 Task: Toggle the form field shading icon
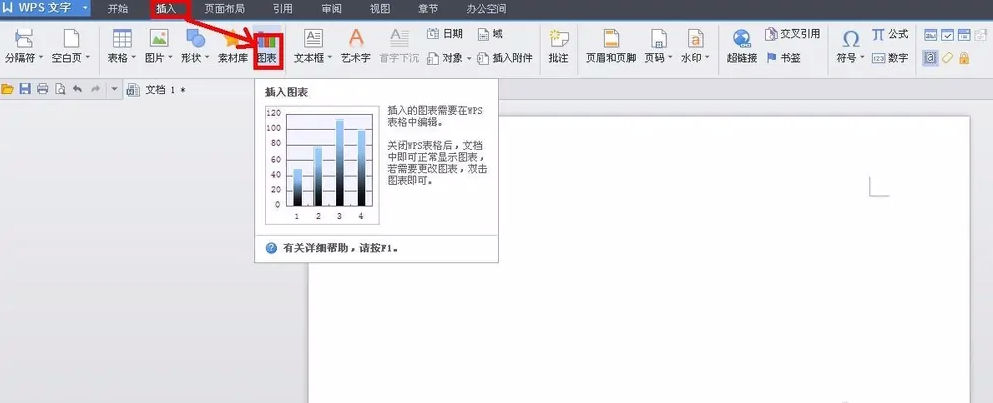click(930, 58)
